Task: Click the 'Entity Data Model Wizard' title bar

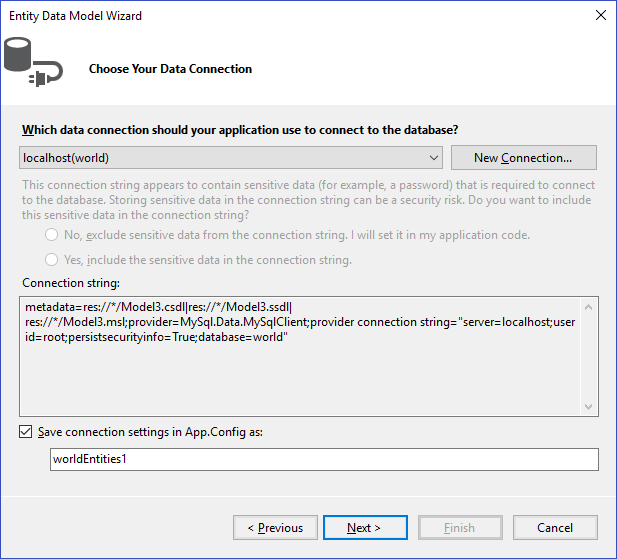Action: (x=75, y=15)
